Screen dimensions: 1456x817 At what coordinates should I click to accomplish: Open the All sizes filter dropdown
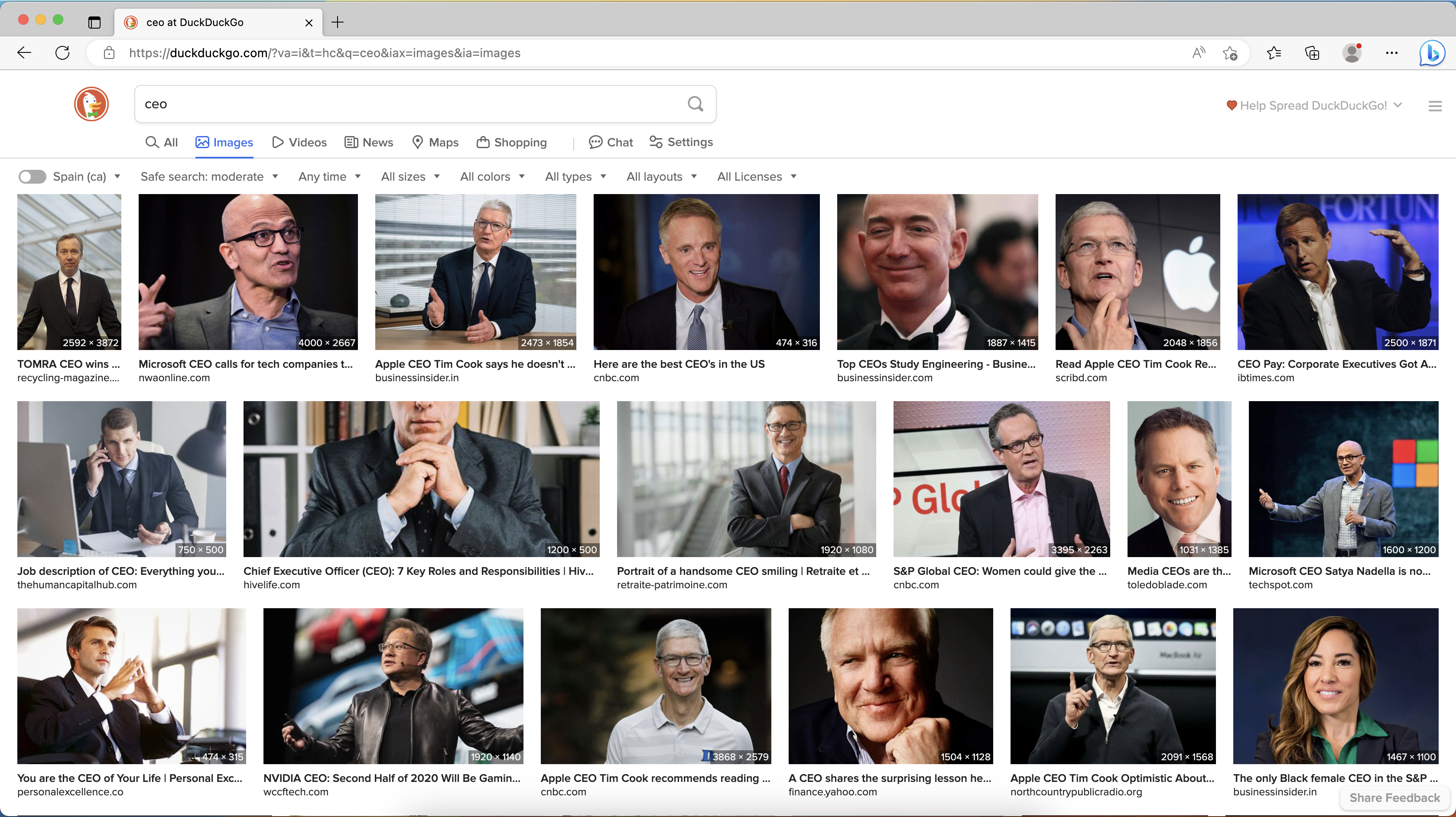click(x=410, y=177)
